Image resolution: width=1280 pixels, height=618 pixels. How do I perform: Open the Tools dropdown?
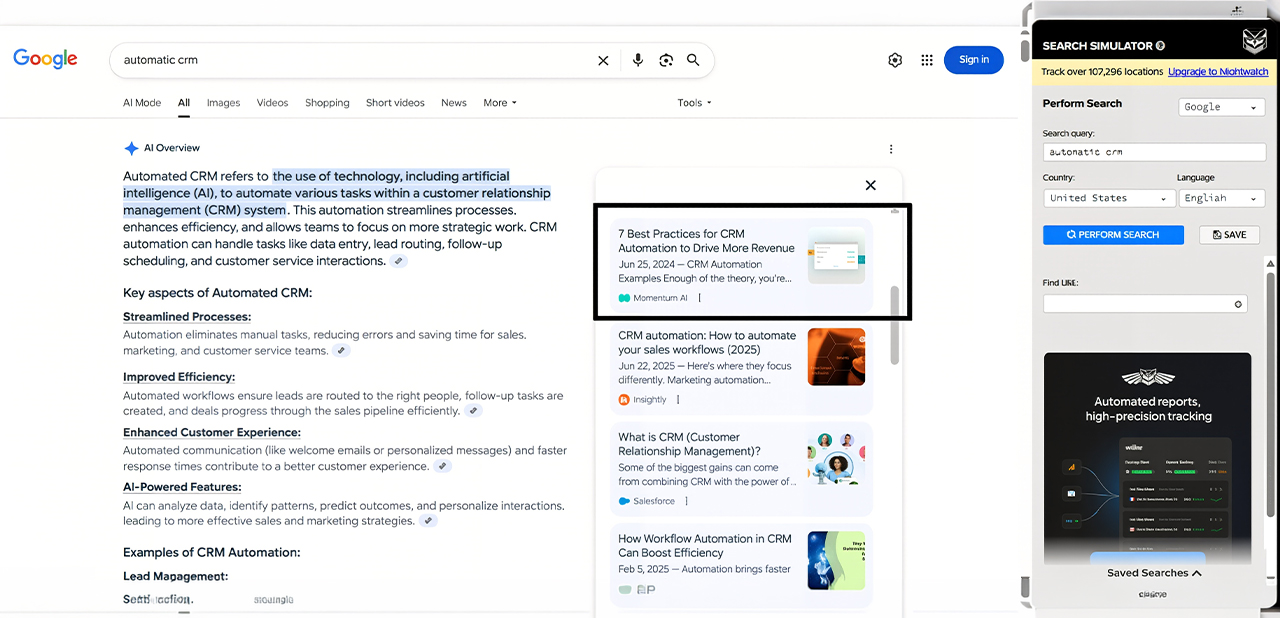[694, 103]
